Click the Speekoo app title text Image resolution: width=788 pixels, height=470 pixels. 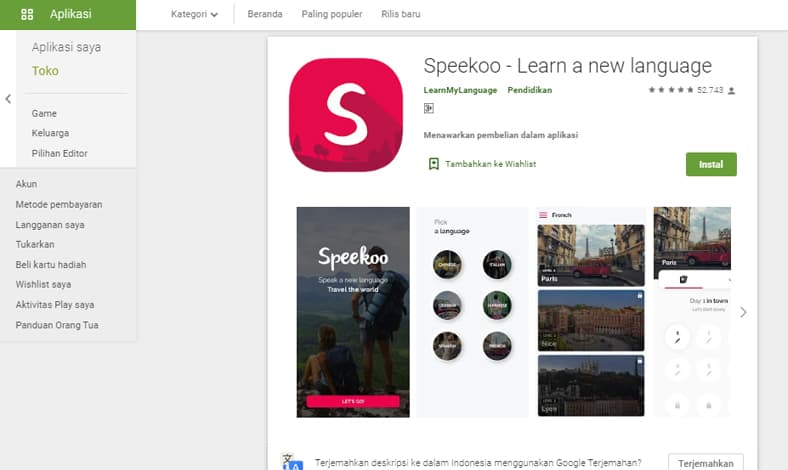point(567,66)
